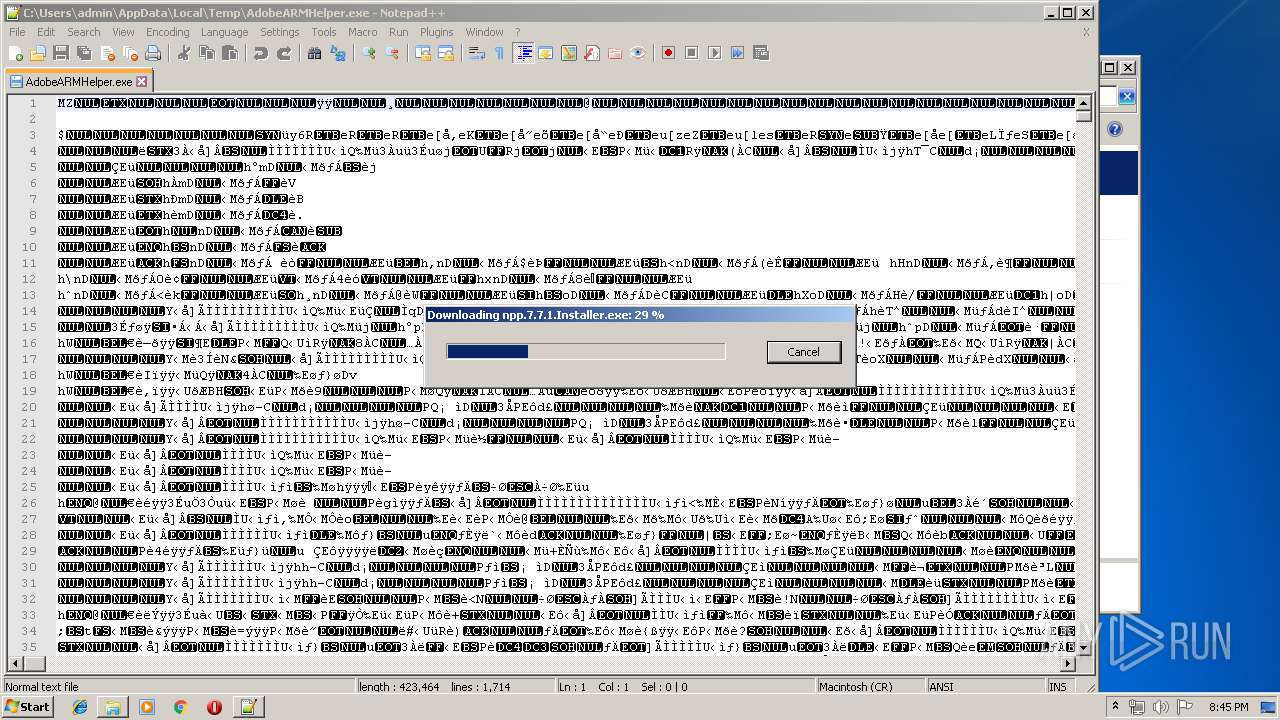Toggle synchronized horizontal scrolling

tap(446, 53)
